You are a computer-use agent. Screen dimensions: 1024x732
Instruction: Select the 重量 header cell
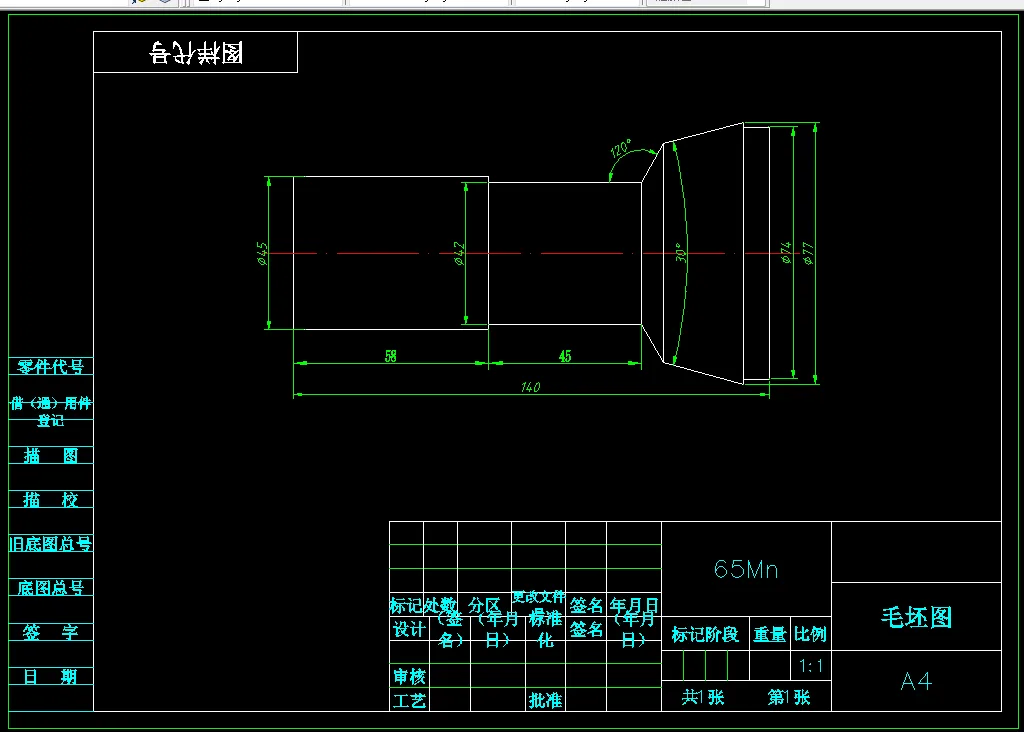(770, 634)
